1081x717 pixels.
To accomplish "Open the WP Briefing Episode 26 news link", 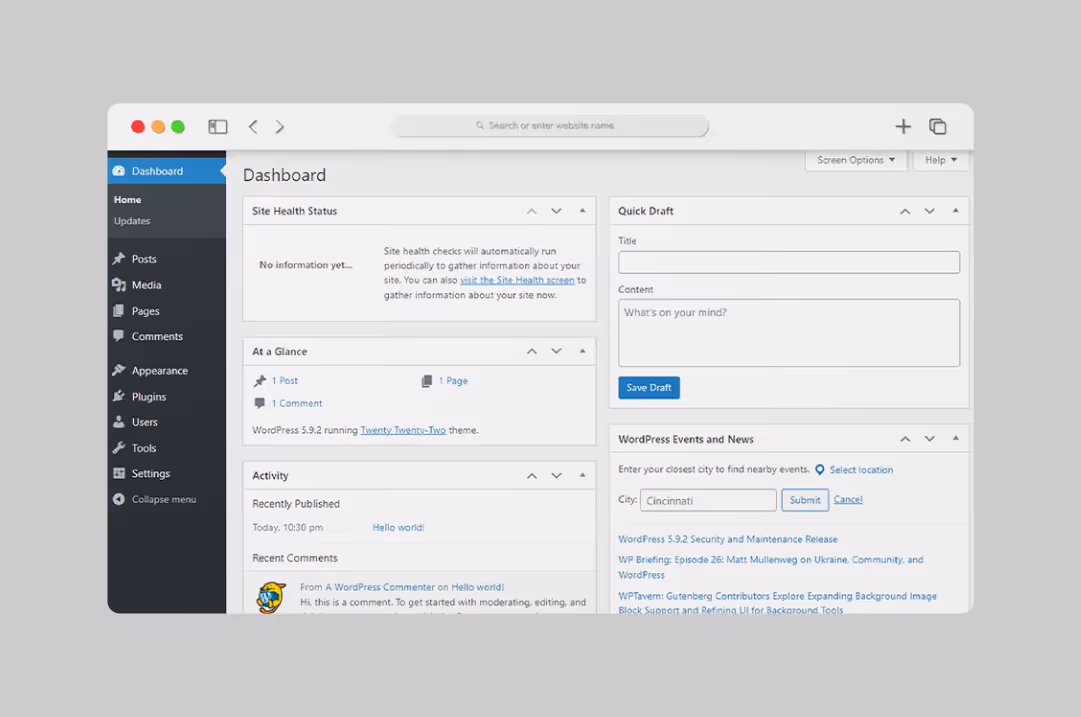I will tap(771, 567).
